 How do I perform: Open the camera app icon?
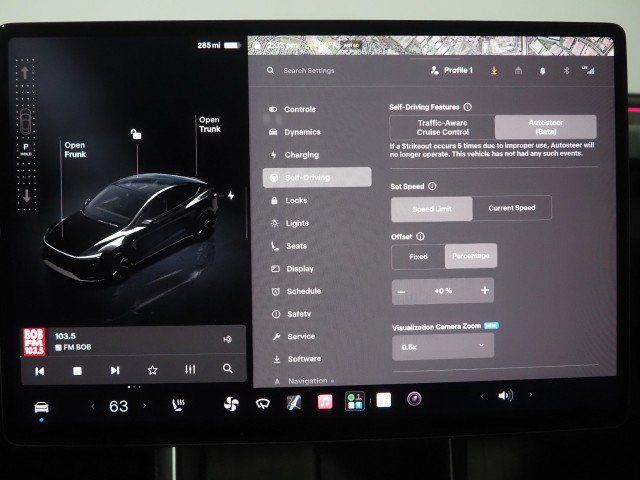pos(414,398)
